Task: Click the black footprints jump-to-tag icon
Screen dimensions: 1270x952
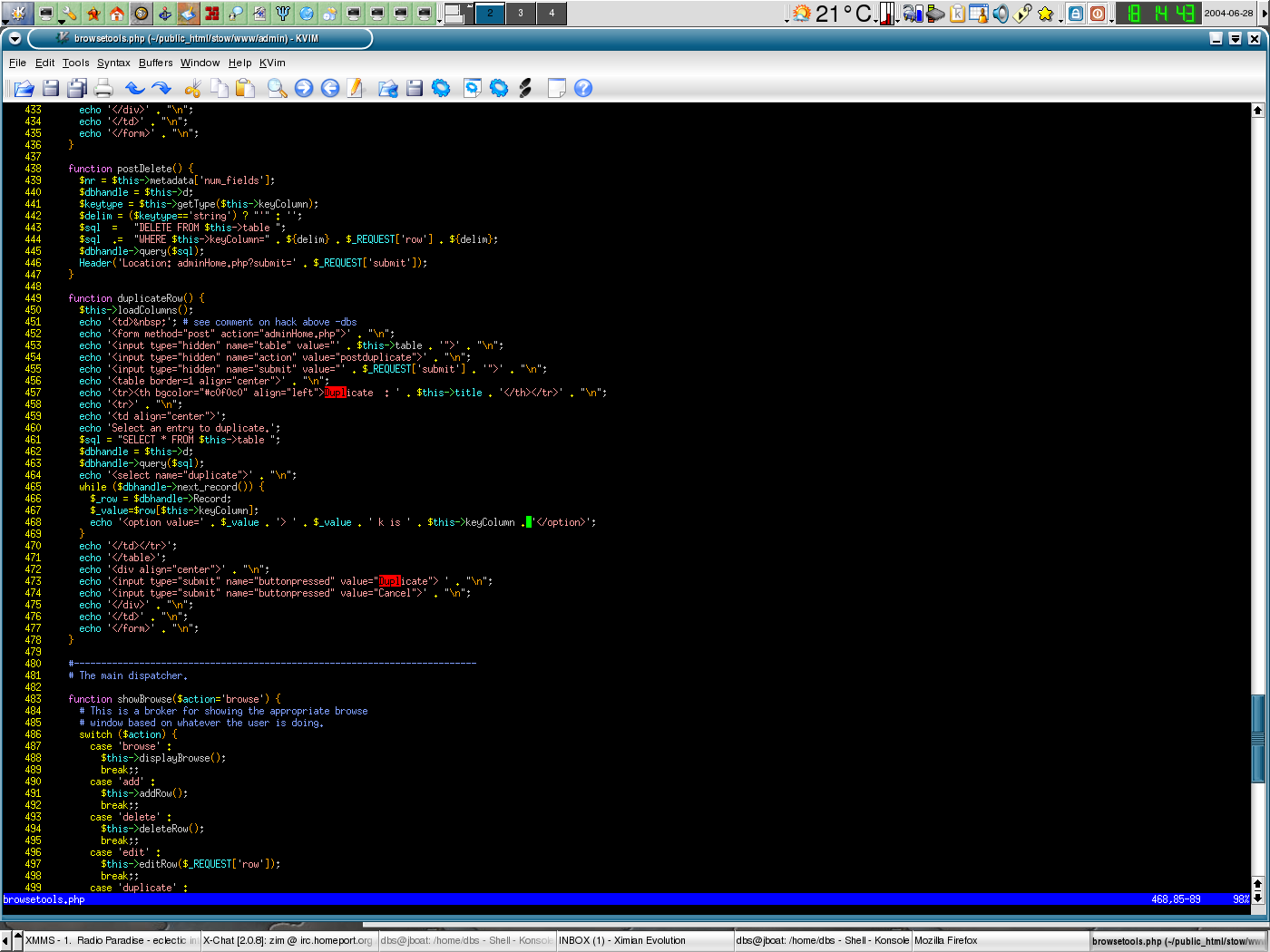Action: pyautogui.click(x=525, y=88)
